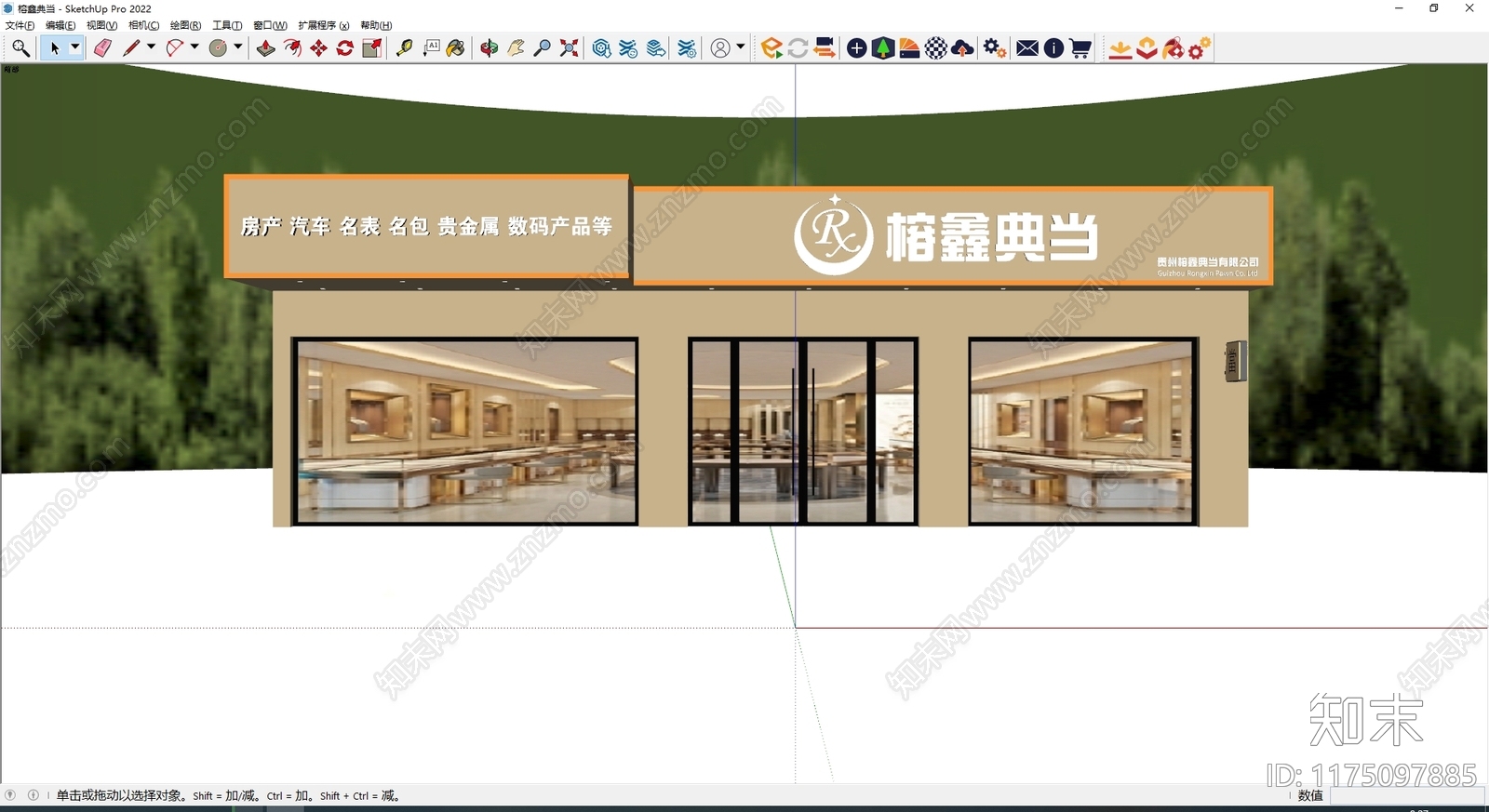Click the red gears icon
The width and height of the screenshot is (1489, 812).
pos(1200,48)
